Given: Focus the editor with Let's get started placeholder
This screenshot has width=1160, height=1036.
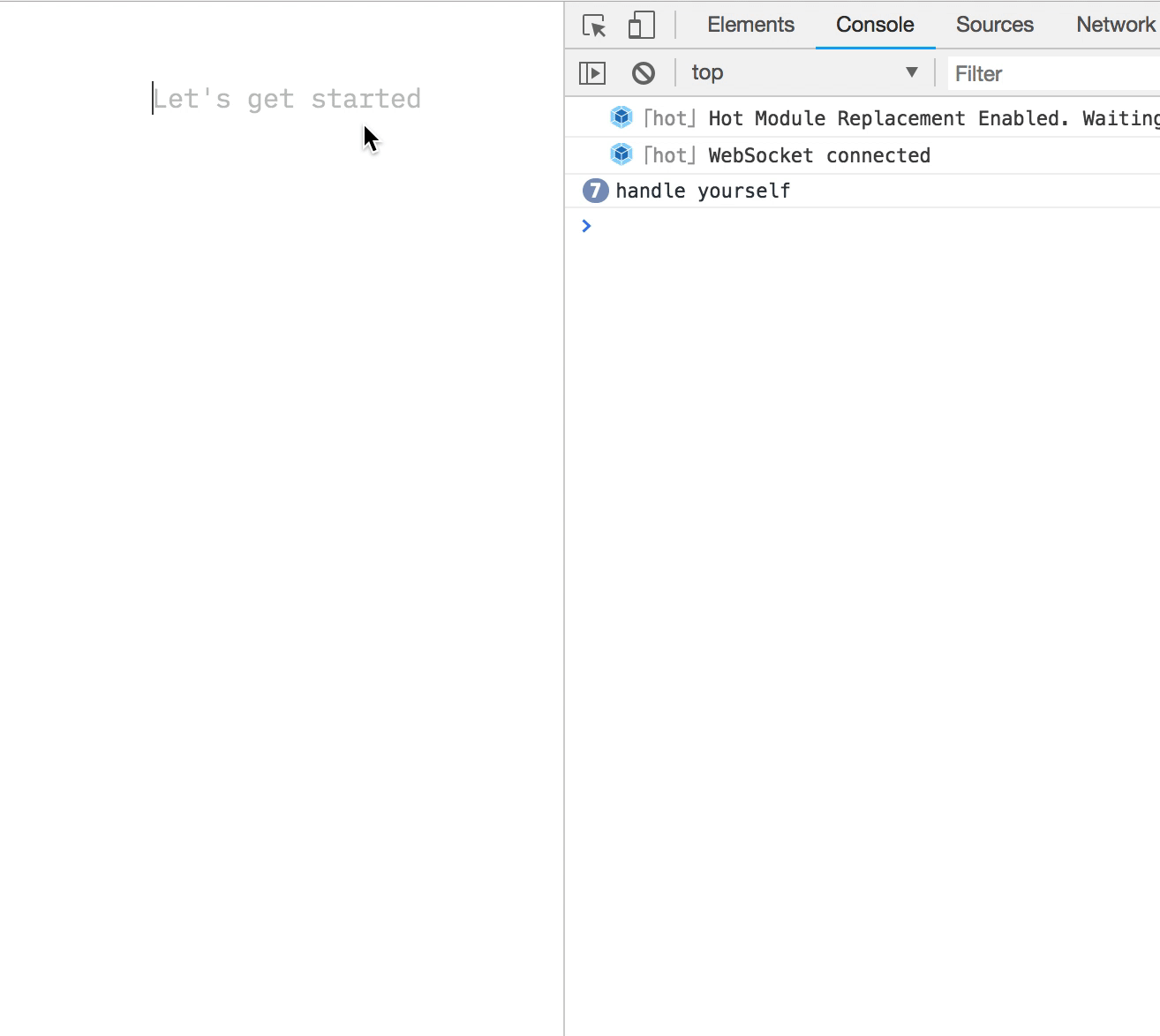Looking at the screenshot, I should (286, 98).
